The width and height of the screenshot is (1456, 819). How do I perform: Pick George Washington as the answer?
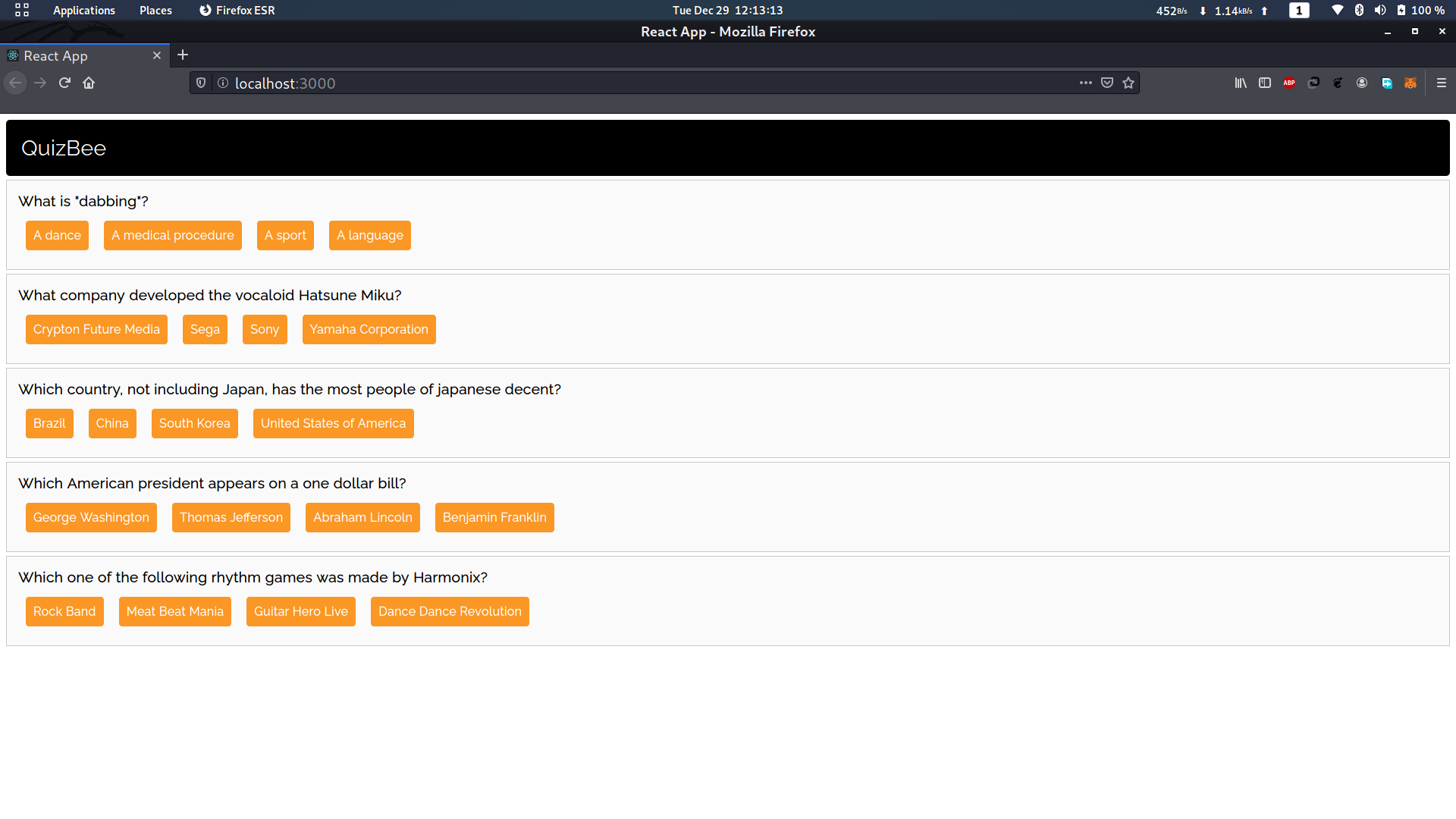pyautogui.click(x=91, y=518)
